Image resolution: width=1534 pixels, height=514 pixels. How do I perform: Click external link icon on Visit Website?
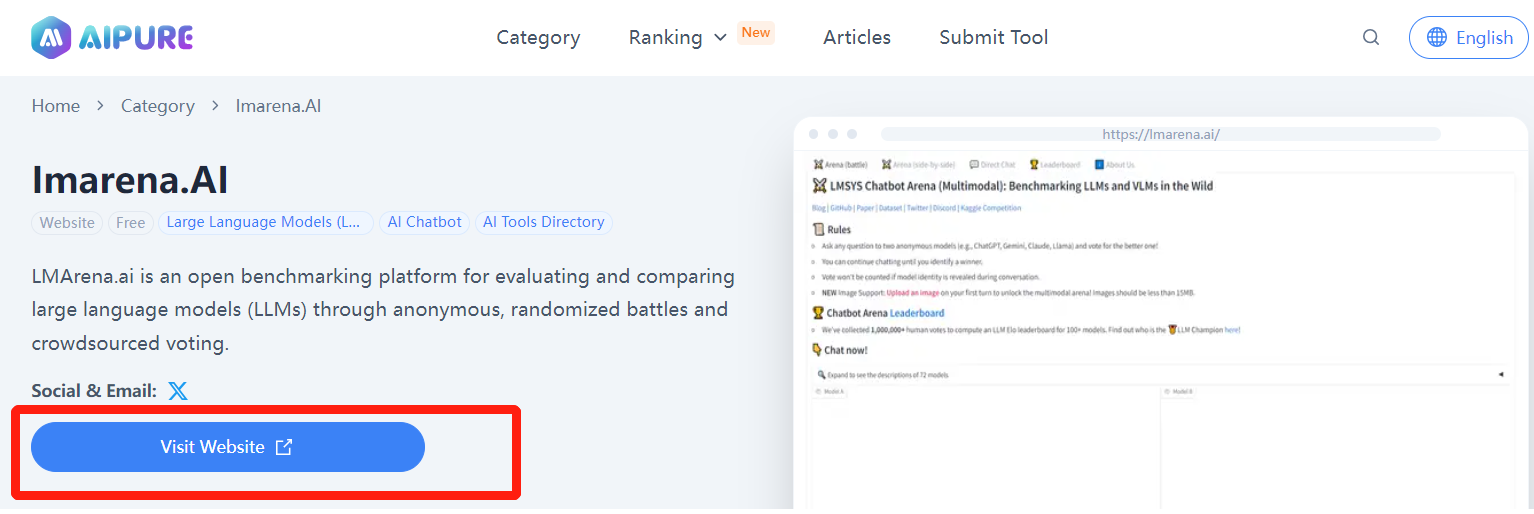284,447
